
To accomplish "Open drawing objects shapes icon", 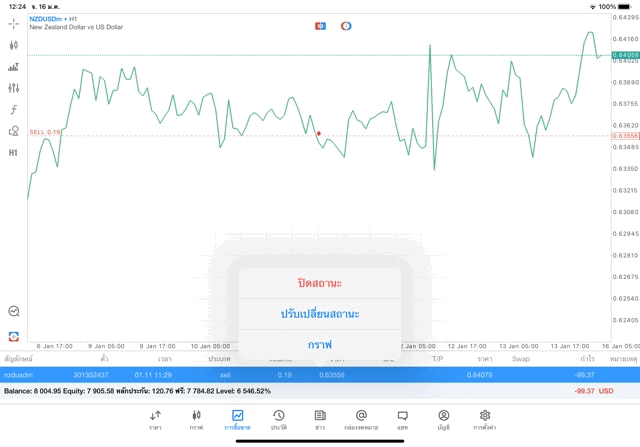I will click(13, 131).
